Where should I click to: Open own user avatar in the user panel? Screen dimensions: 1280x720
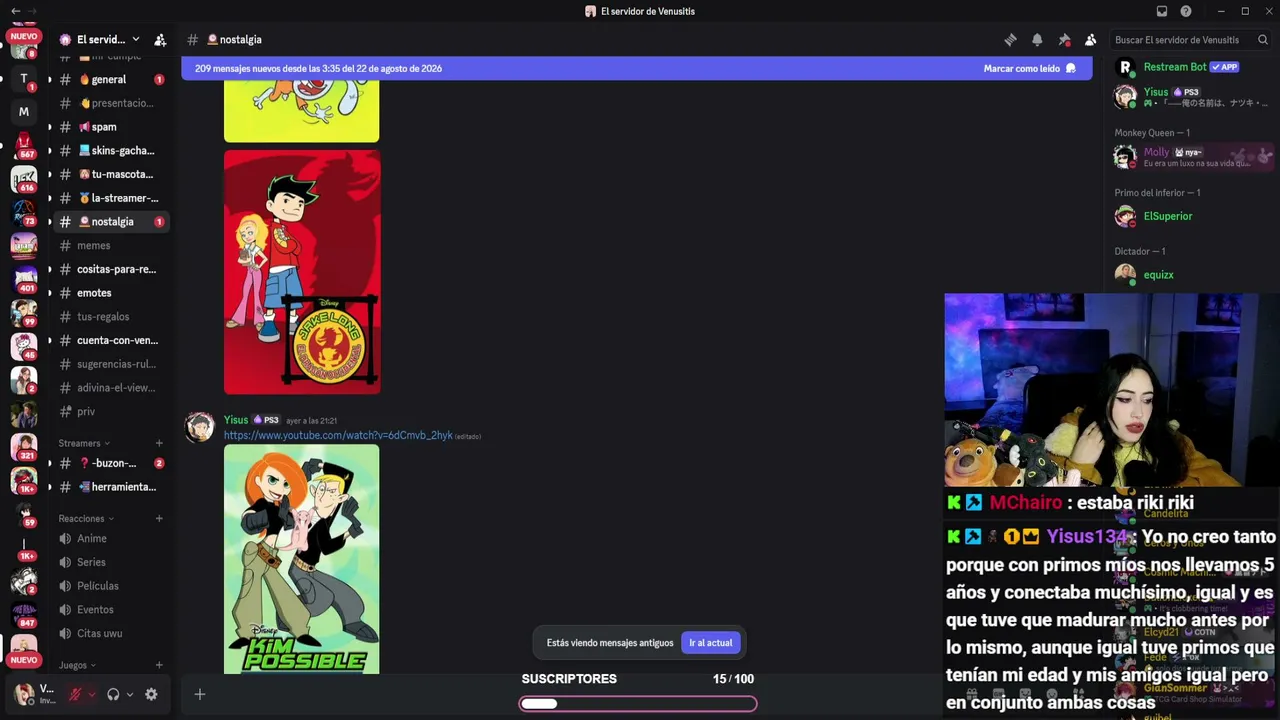click(x=24, y=694)
